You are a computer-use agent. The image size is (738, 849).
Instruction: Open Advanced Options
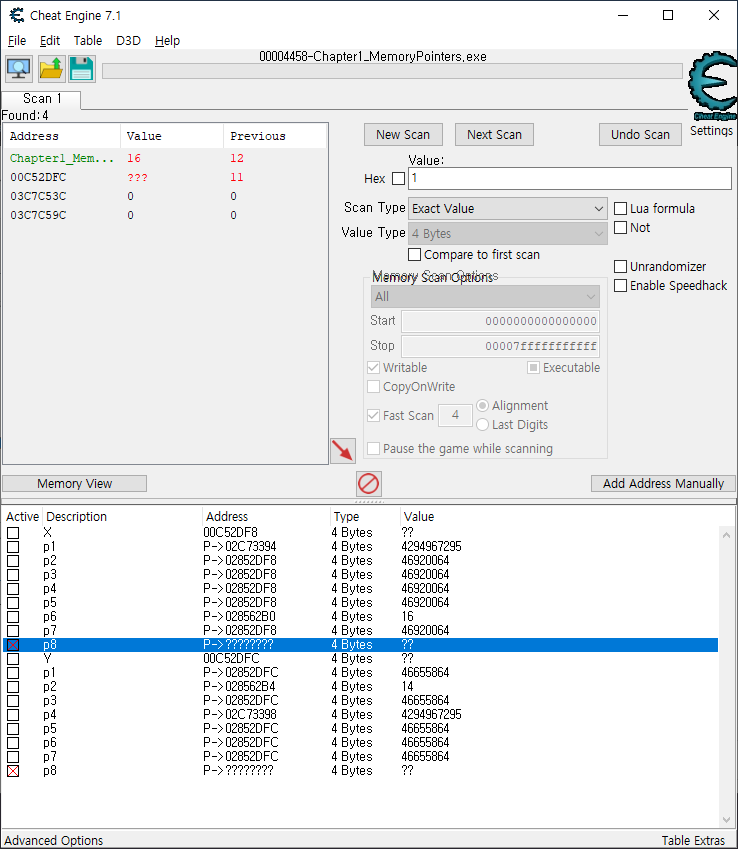[x=54, y=840]
